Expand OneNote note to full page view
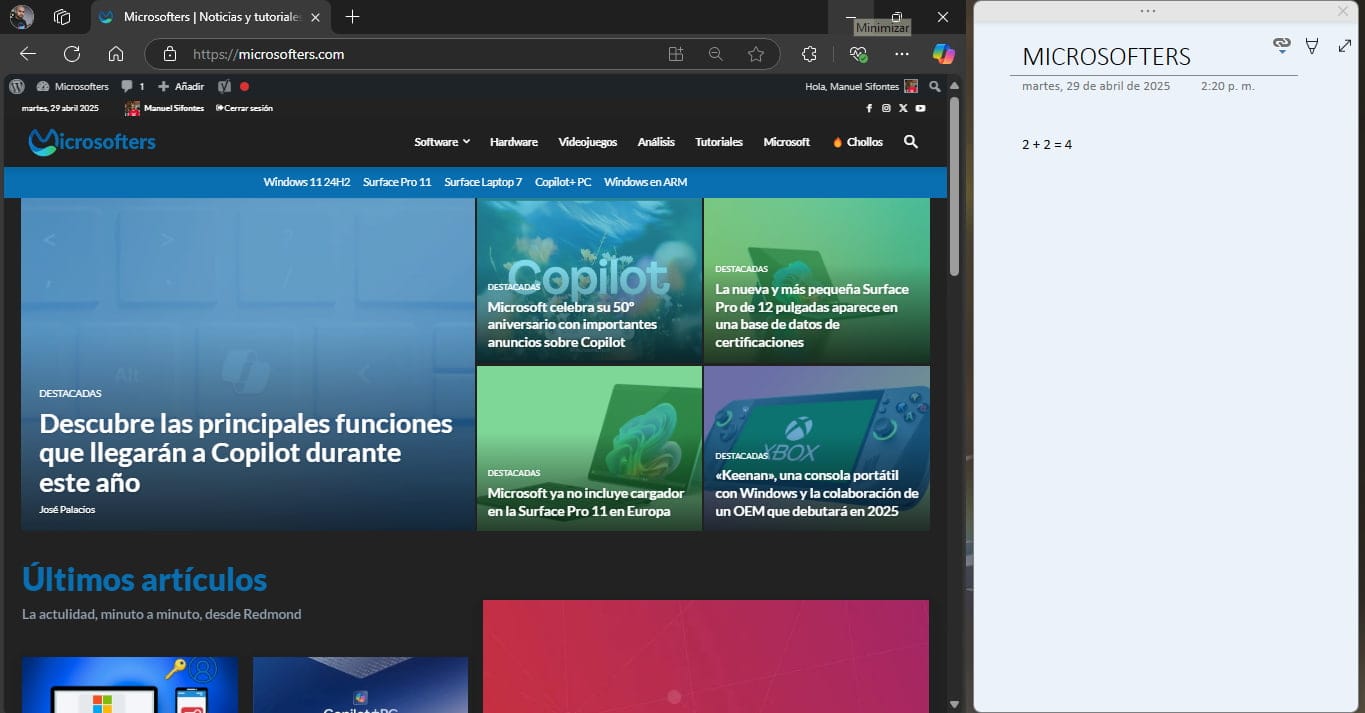This screenshot has width=1365, height=713. (1344, 46)
